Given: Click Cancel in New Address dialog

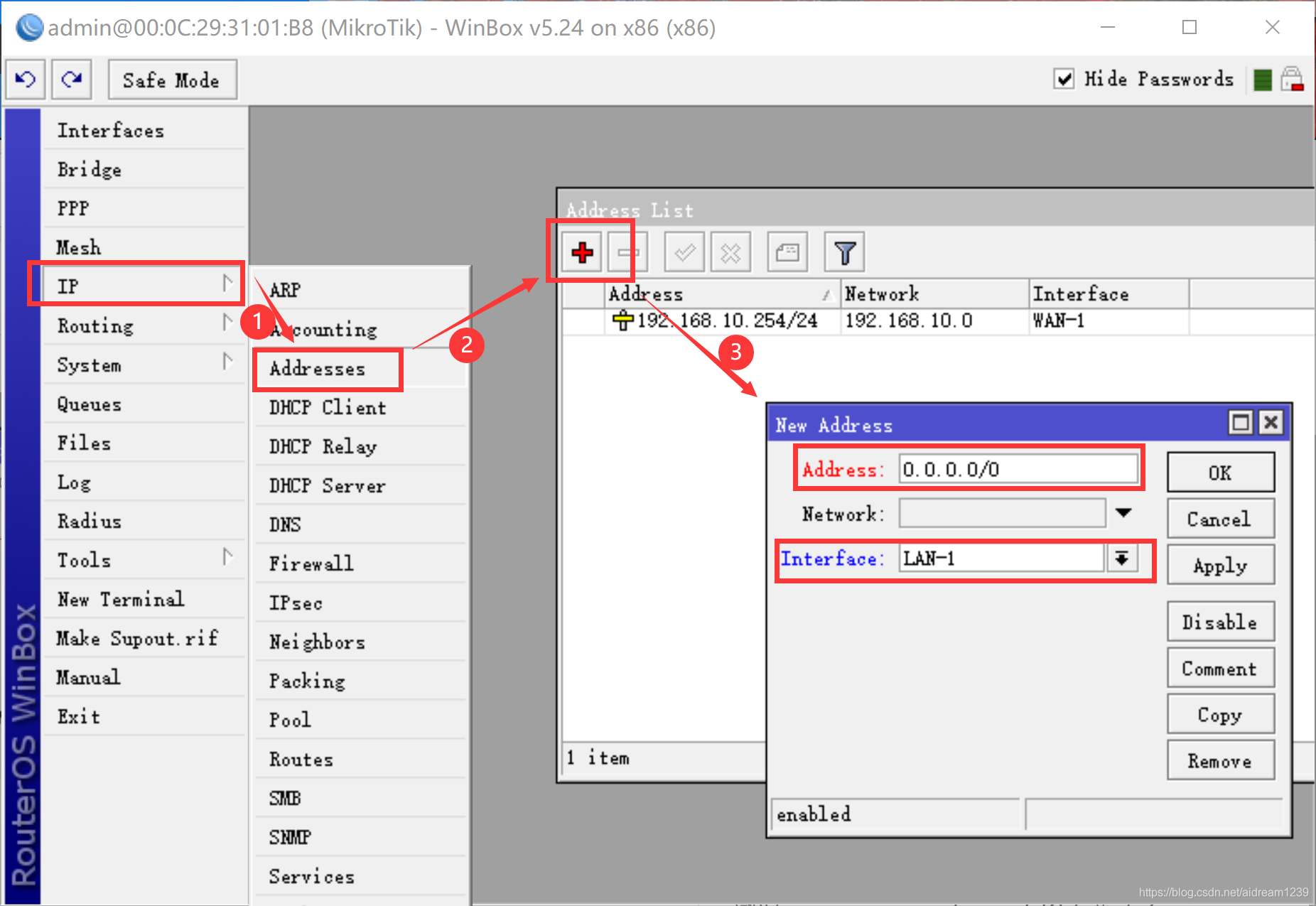Looking at the screenshot, I should tap(1221, 519).
